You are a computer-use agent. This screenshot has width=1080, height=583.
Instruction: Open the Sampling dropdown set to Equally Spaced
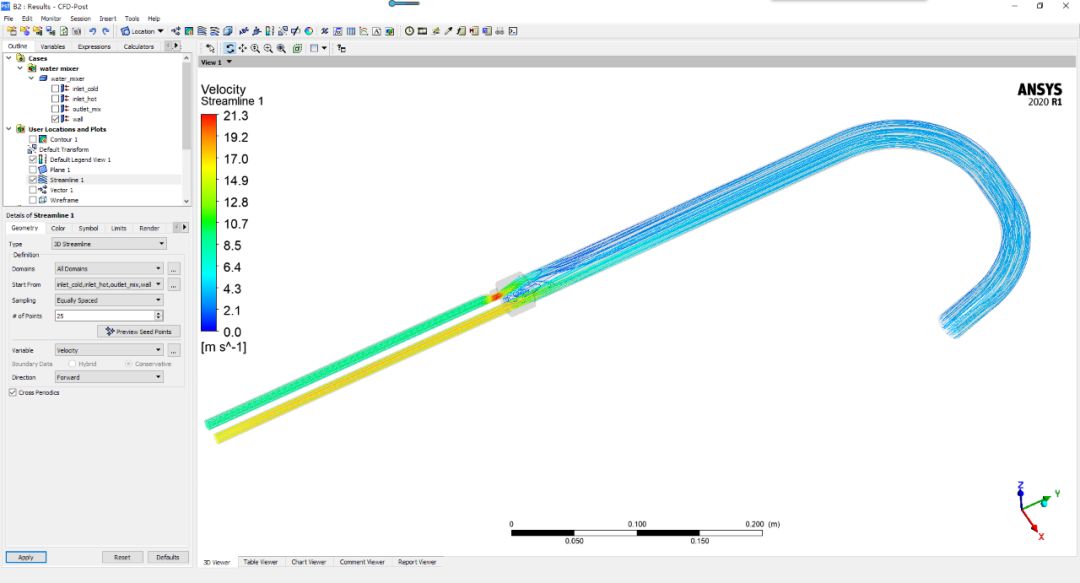click(x=110, y=300)
